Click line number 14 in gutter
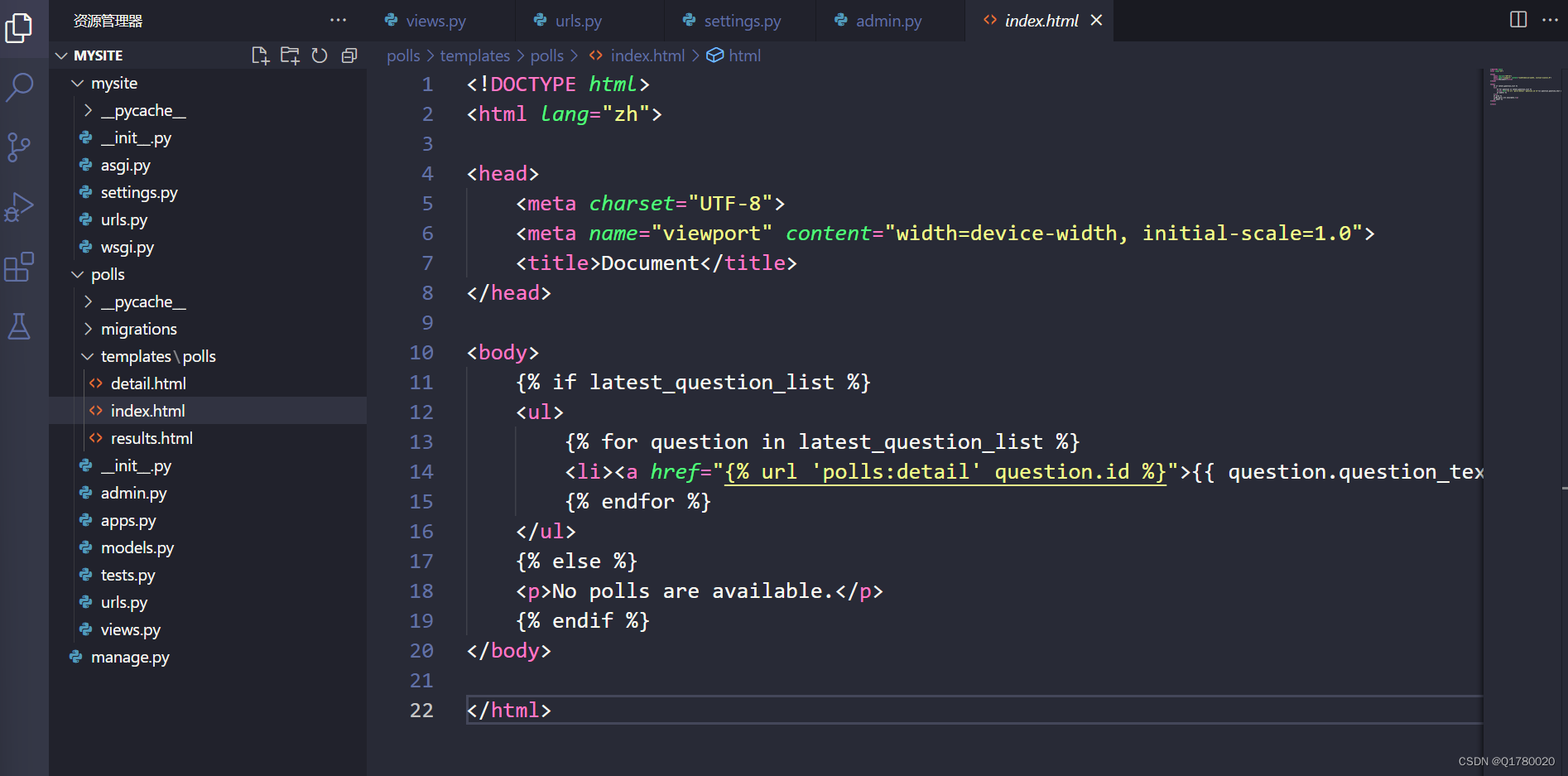The image size is (1568, 776). [x=421, y=471]
